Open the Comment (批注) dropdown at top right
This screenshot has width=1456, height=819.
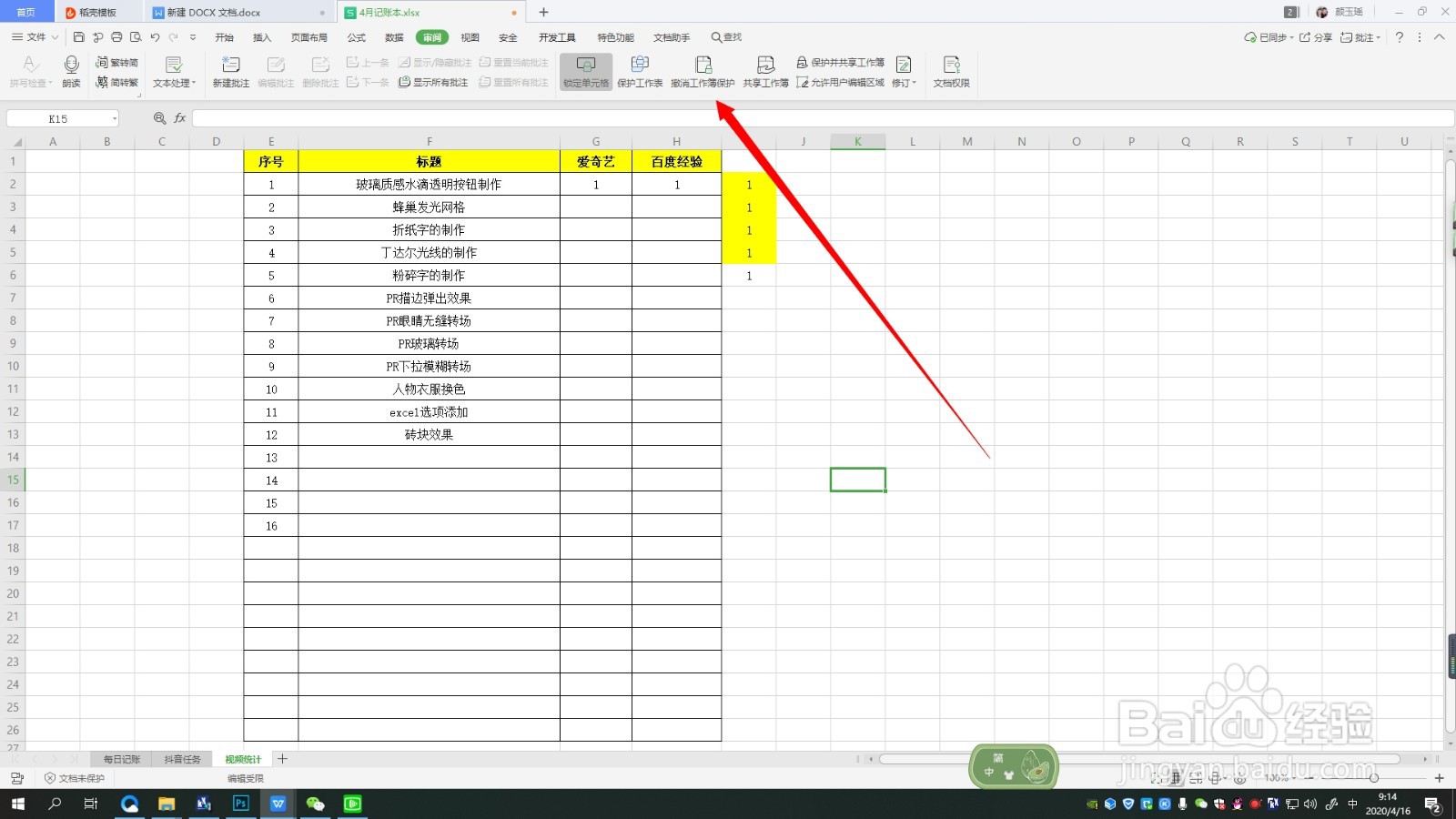[x=1360, y=37]
